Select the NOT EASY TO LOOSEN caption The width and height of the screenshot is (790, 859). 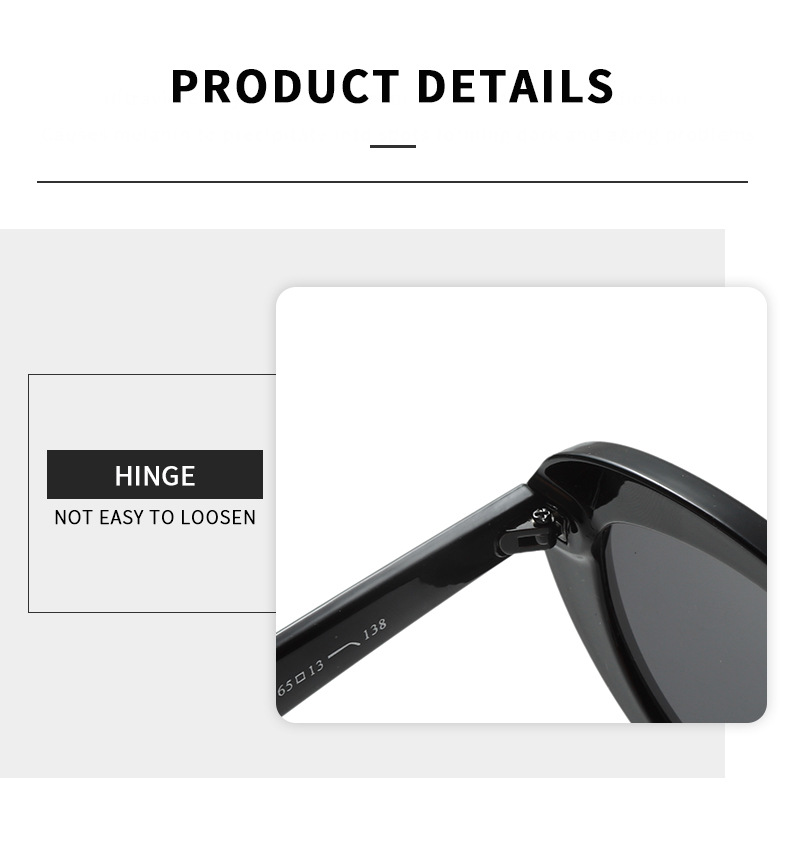coord(155,517)
